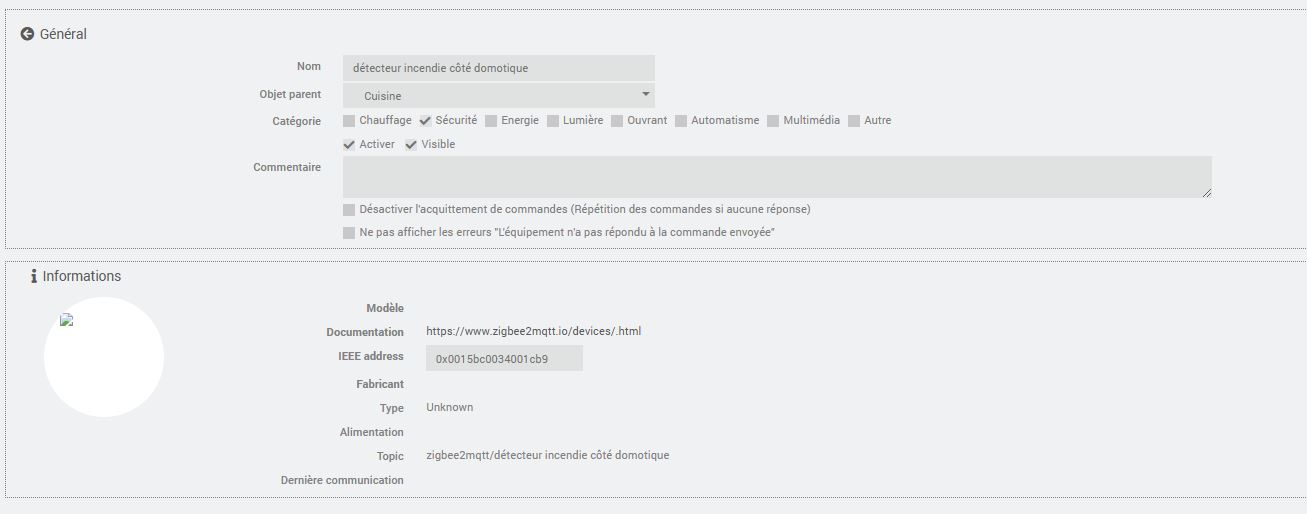
Task: Click the Général back arrow icon
Action: [27, 34]
